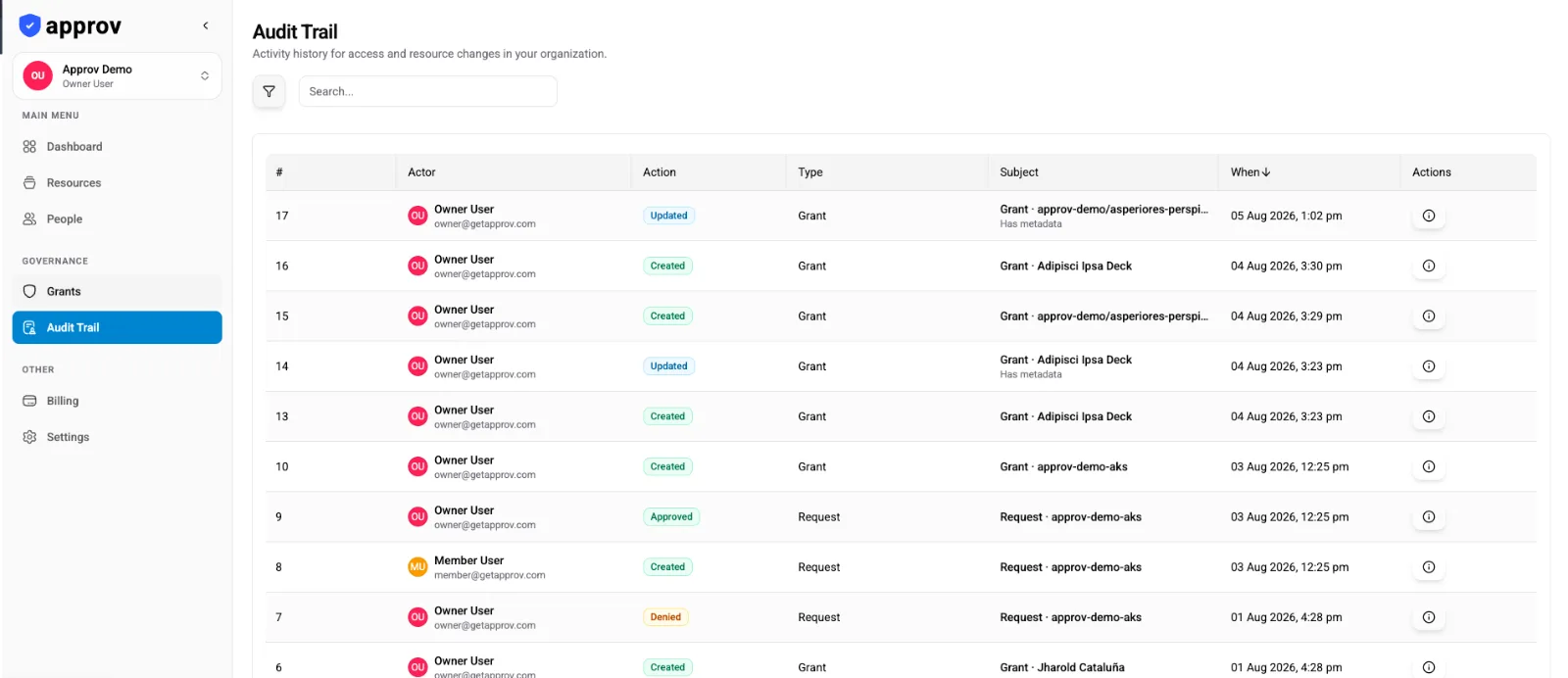Viewport: 1568px width, 678px height.
Task: Click the People users icon
Action: point(29,219)
